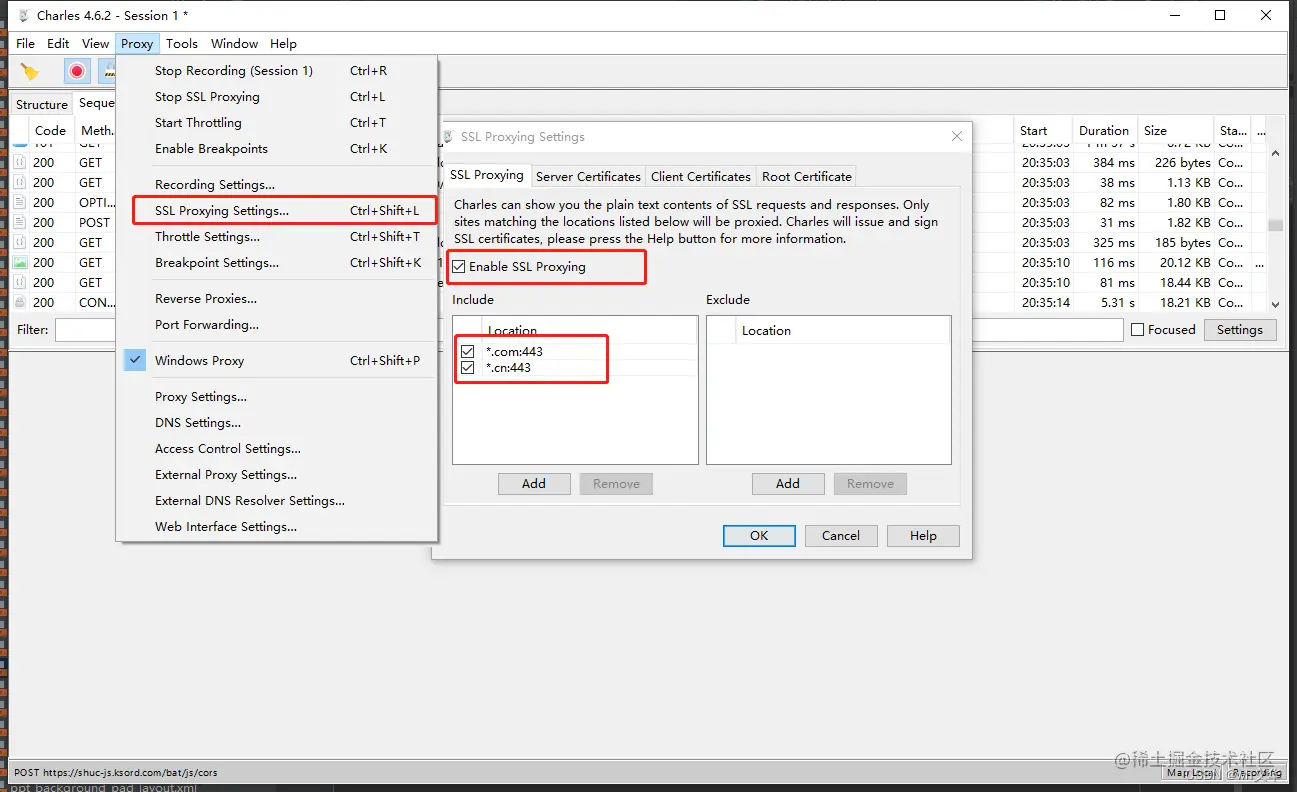The height and width of the screenshot is (792, 1297).
Task: Click the Start column header
Action: tap(1042, 130)
